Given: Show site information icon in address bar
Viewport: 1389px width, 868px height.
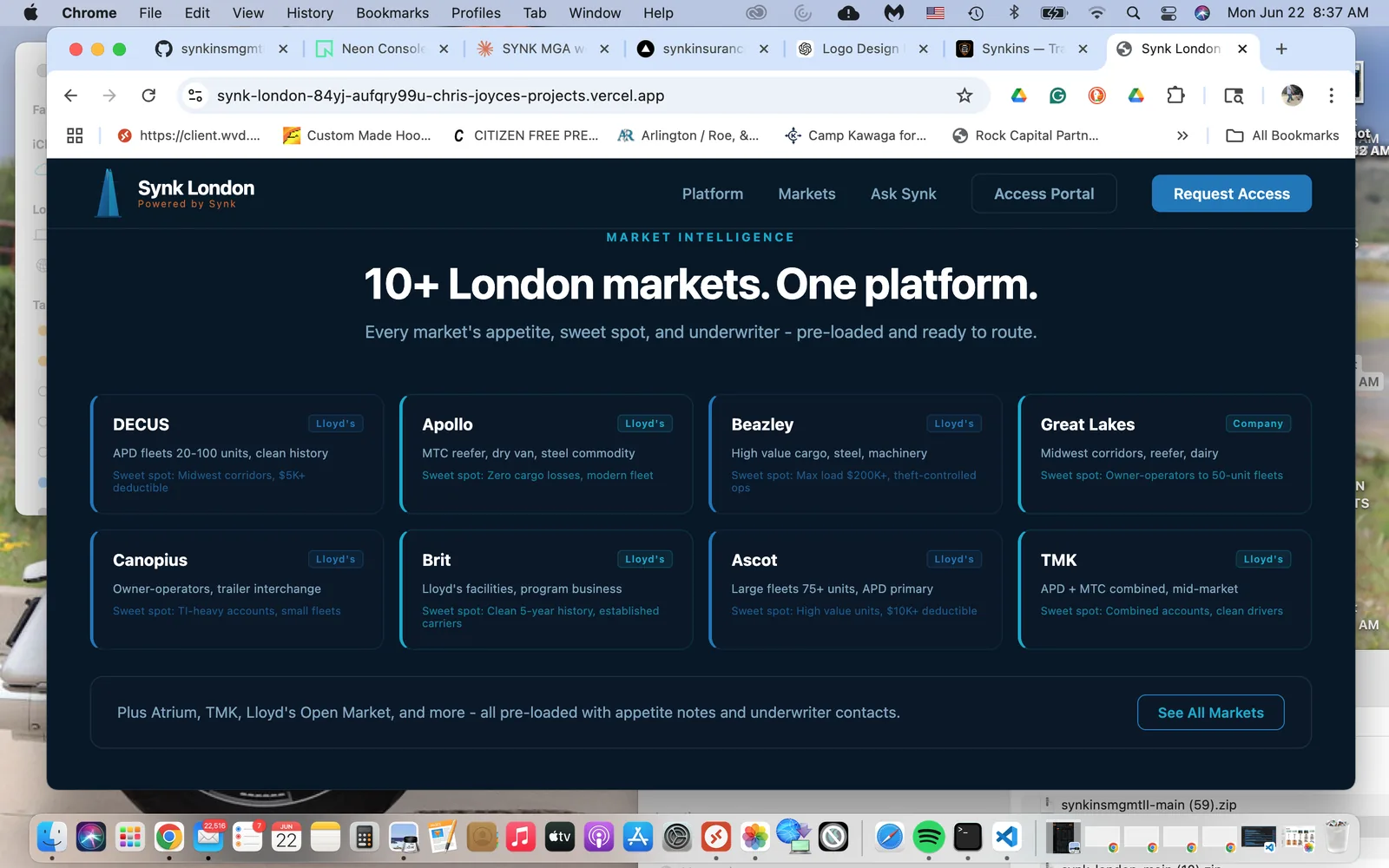Looking at the screenshot, I should [196, 95].
